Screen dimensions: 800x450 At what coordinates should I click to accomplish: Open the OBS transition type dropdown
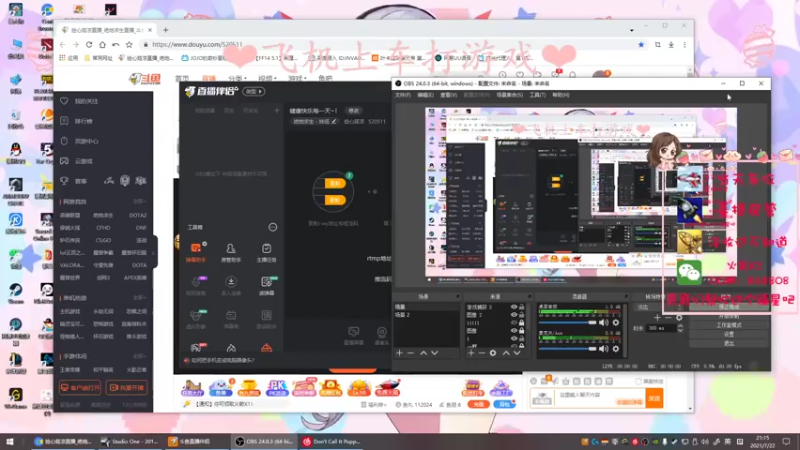pos(660,307)
